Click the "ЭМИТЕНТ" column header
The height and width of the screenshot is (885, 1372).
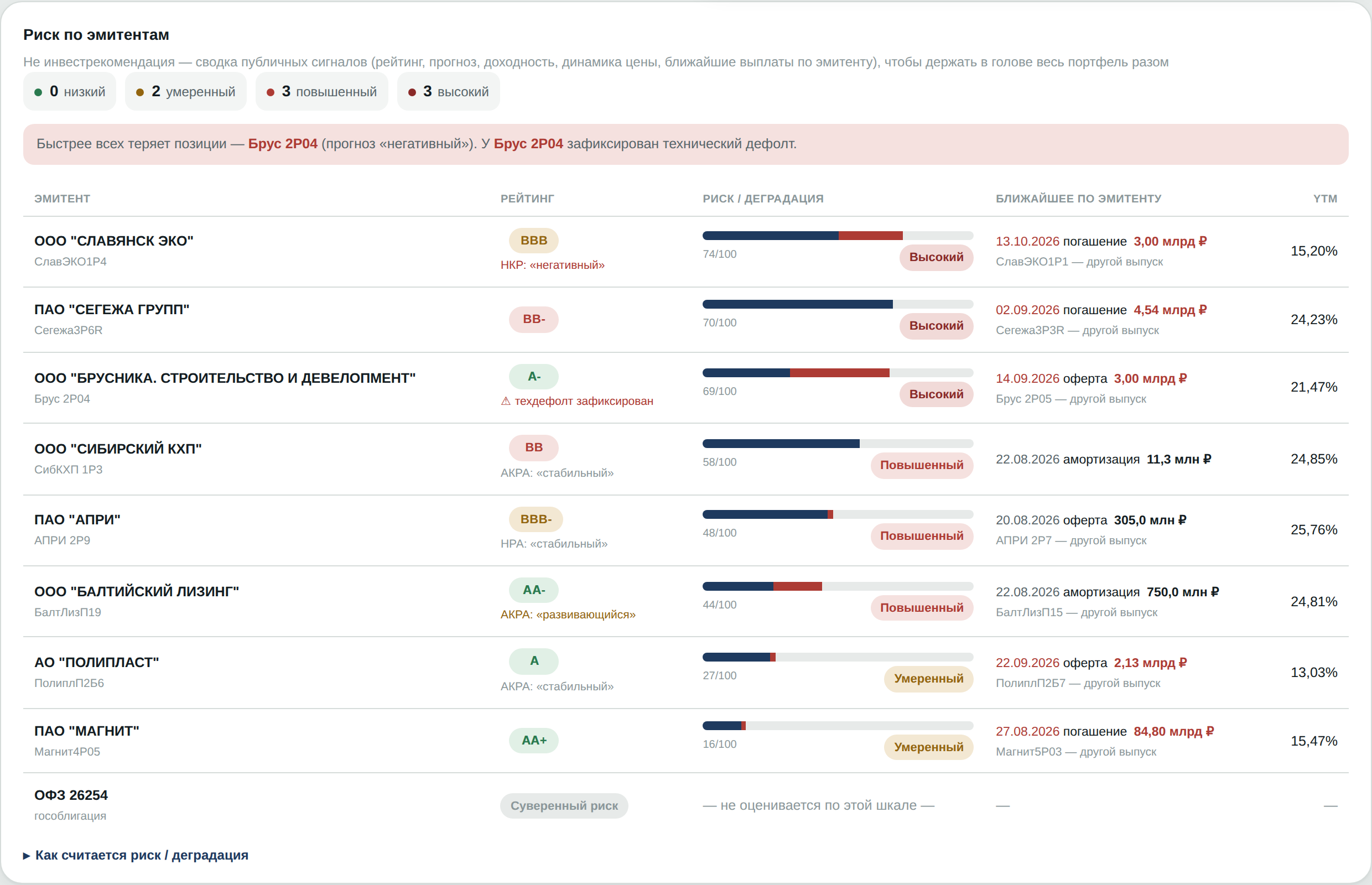tap(62, 199)
